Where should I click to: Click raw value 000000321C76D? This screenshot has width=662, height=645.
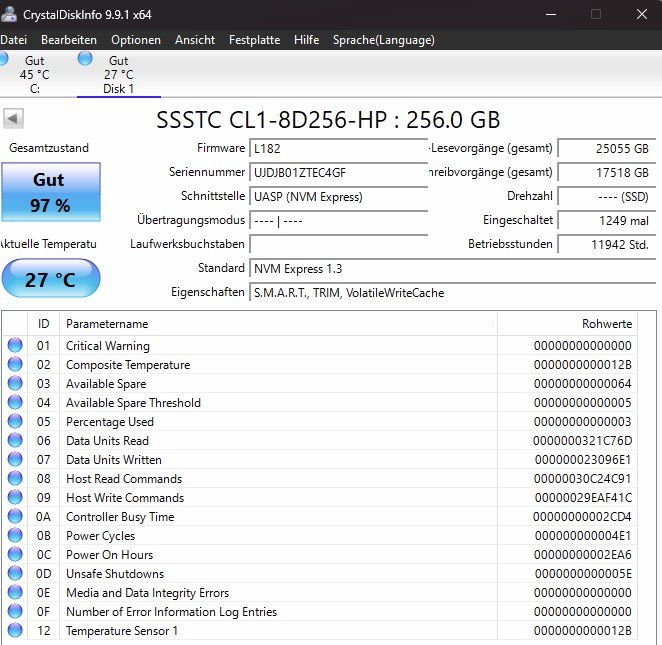point(582,441)
